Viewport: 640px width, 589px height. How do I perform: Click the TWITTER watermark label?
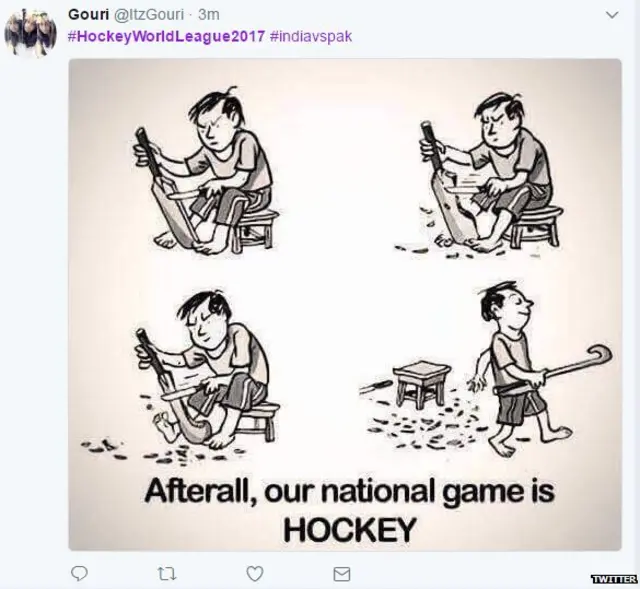point(614,579)
